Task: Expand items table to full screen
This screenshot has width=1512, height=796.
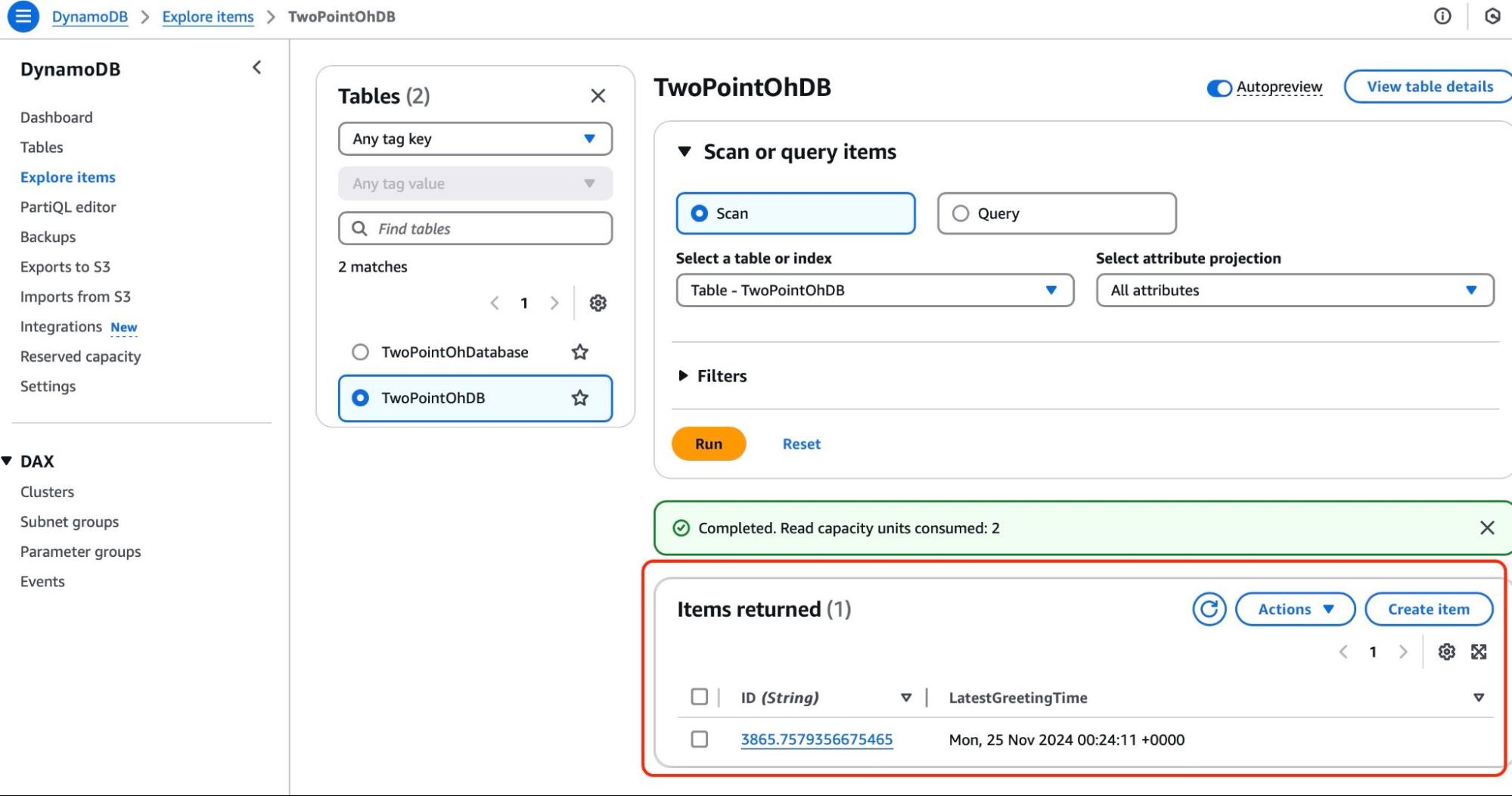Action: [x=1479, y=652]
